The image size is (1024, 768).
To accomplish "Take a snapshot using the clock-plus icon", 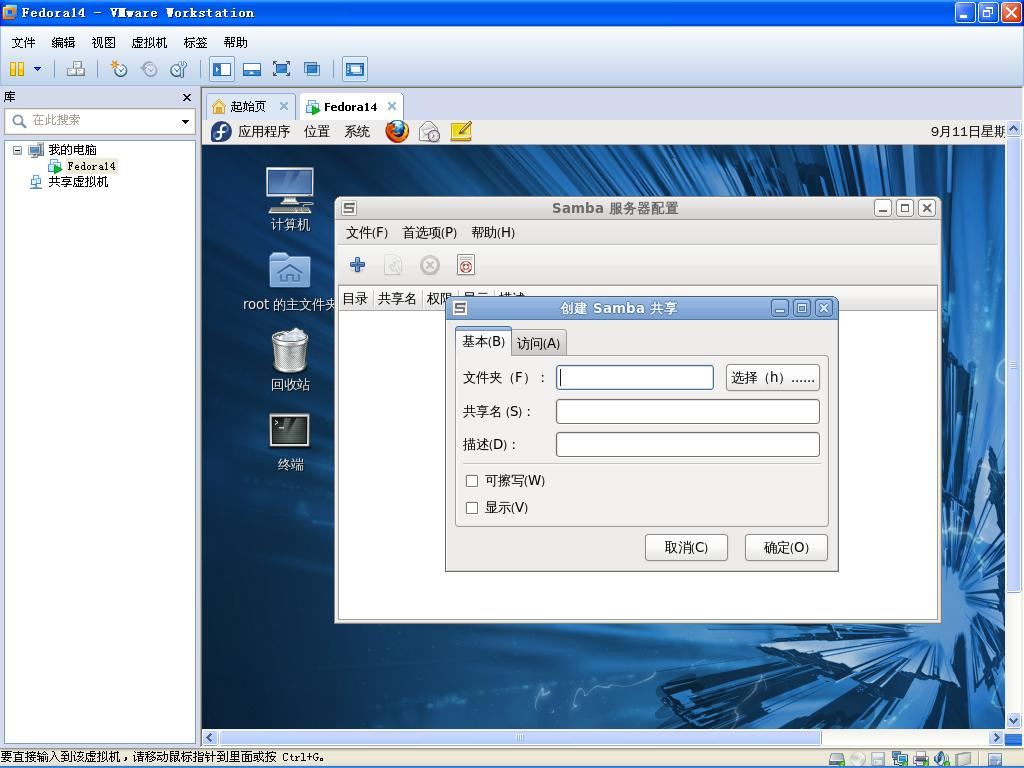I will pos(118,69).
